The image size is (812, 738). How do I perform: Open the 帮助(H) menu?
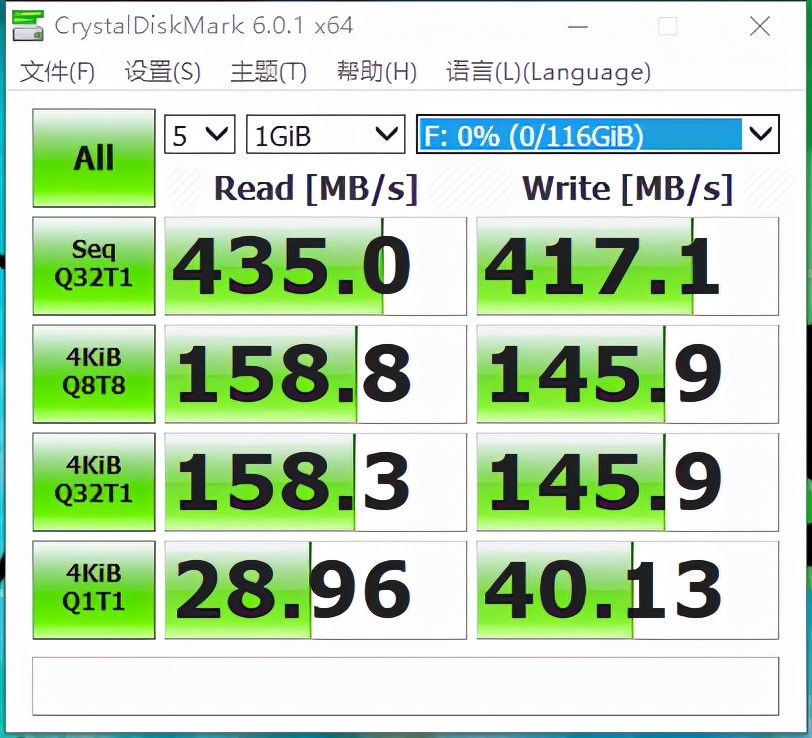376,71
